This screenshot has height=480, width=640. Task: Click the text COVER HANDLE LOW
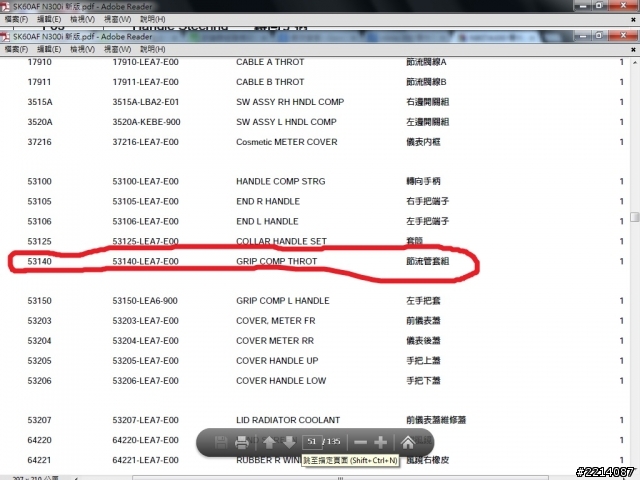[281, 381]
